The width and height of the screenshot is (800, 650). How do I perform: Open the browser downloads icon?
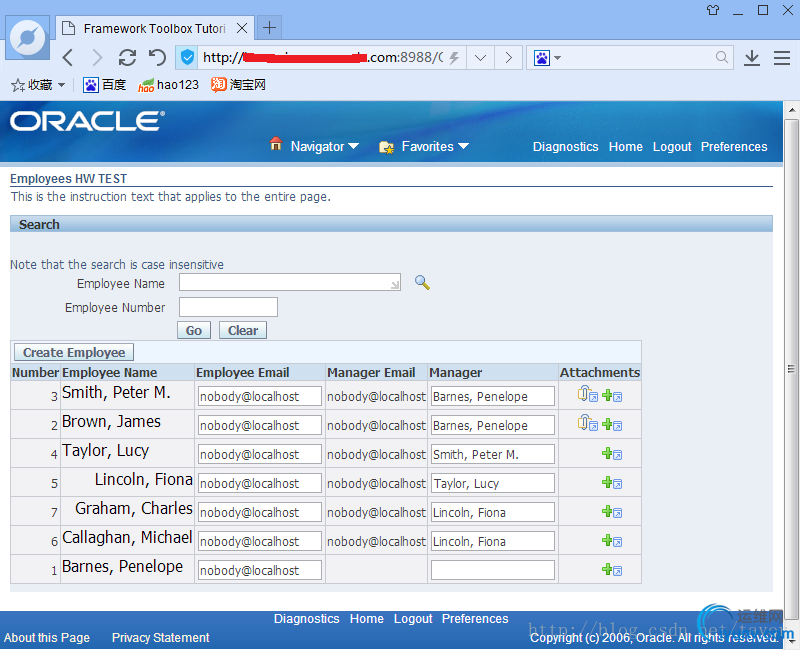click(x=752, y=58)
